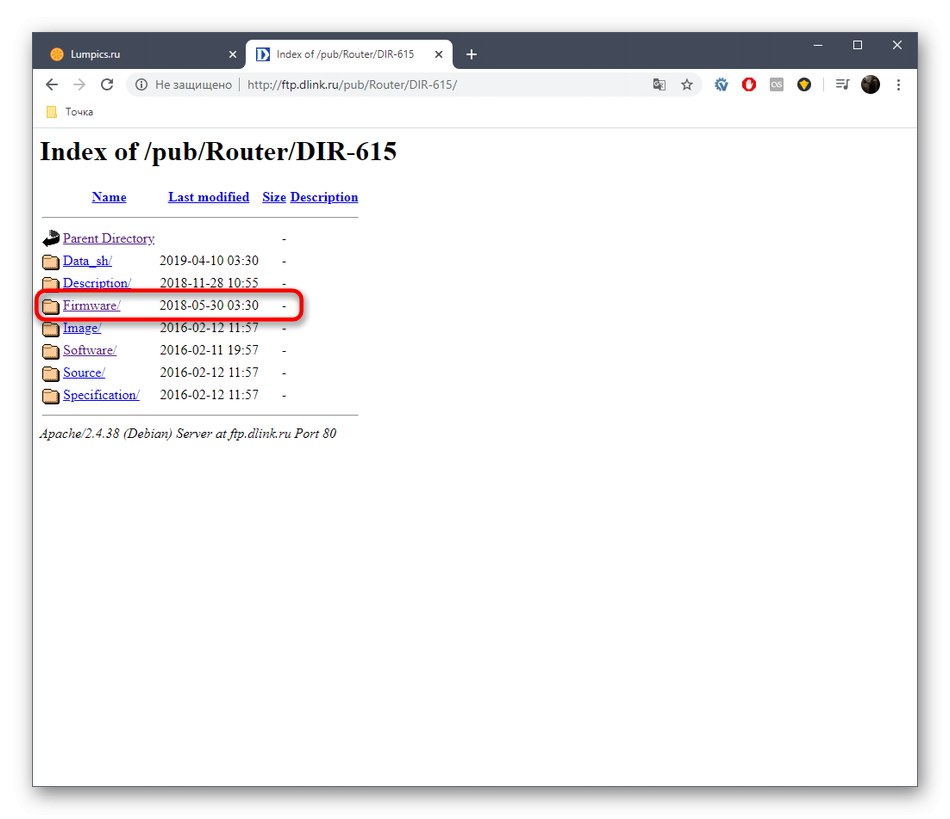Open the translate page icon
This screenshot has width=950, height=819.
(659, 85)
